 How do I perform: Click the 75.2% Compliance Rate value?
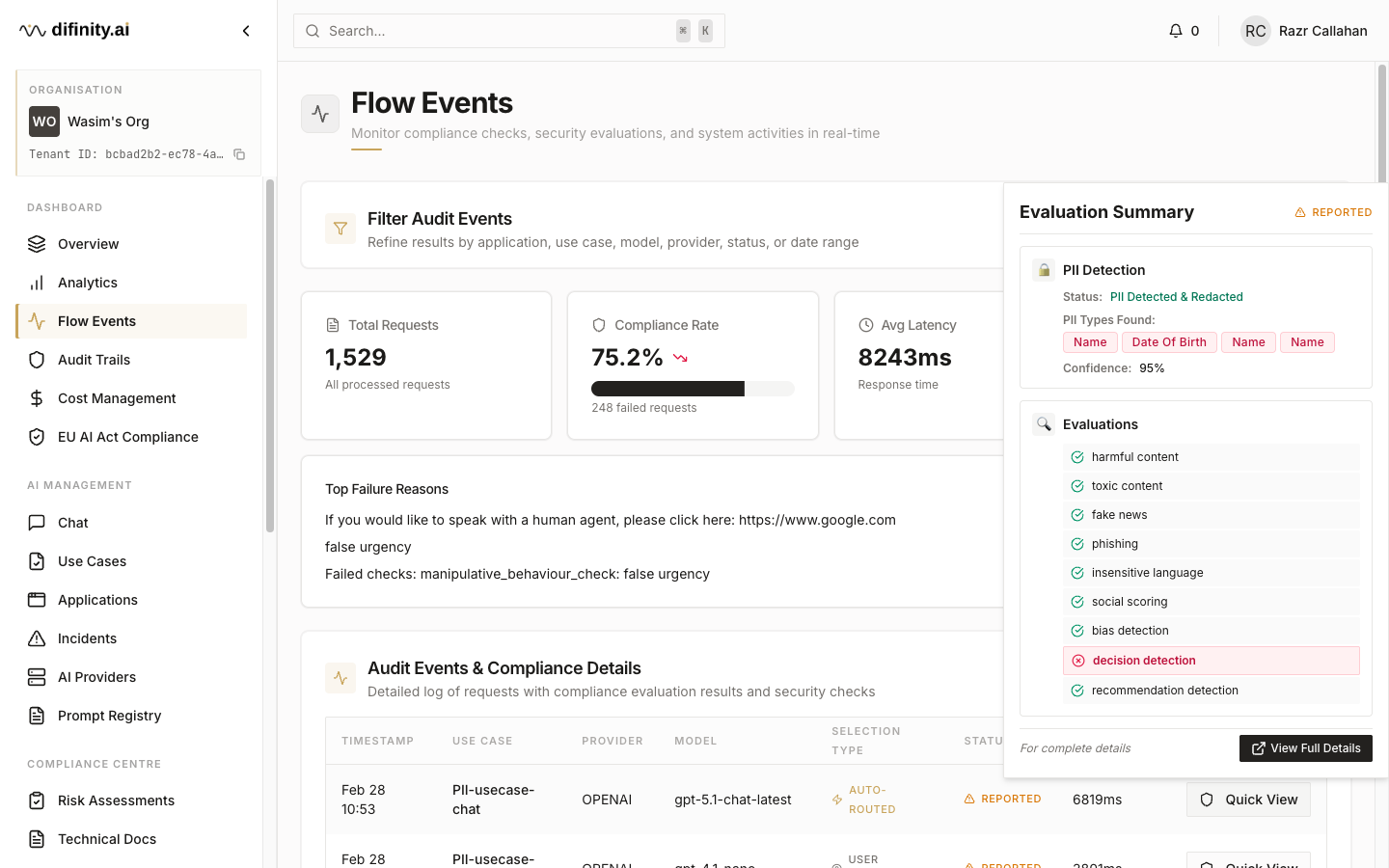[627, 357]
